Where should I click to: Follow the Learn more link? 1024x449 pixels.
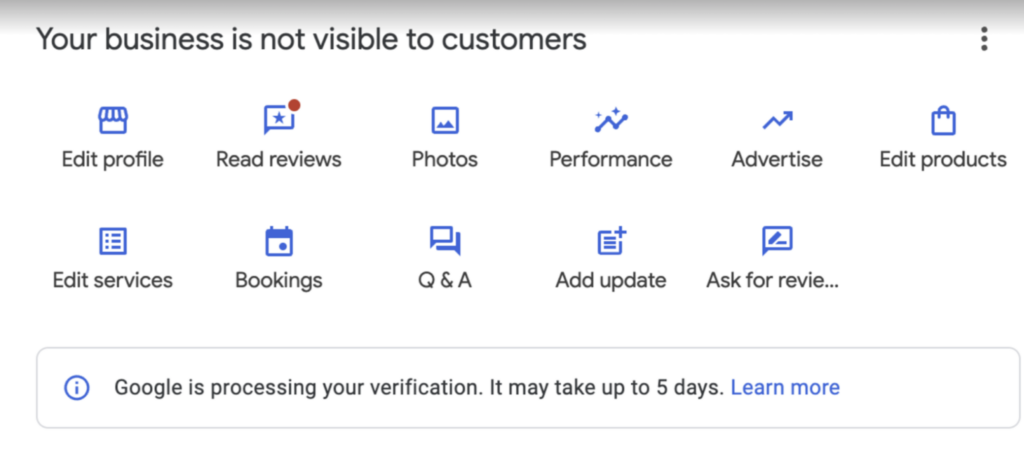(x=785, y=387)
